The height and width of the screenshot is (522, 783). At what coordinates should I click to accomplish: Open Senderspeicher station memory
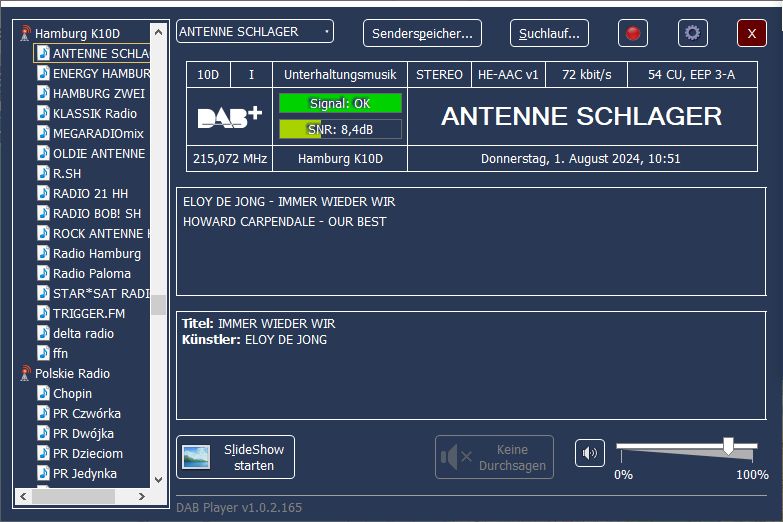[422, 33]
